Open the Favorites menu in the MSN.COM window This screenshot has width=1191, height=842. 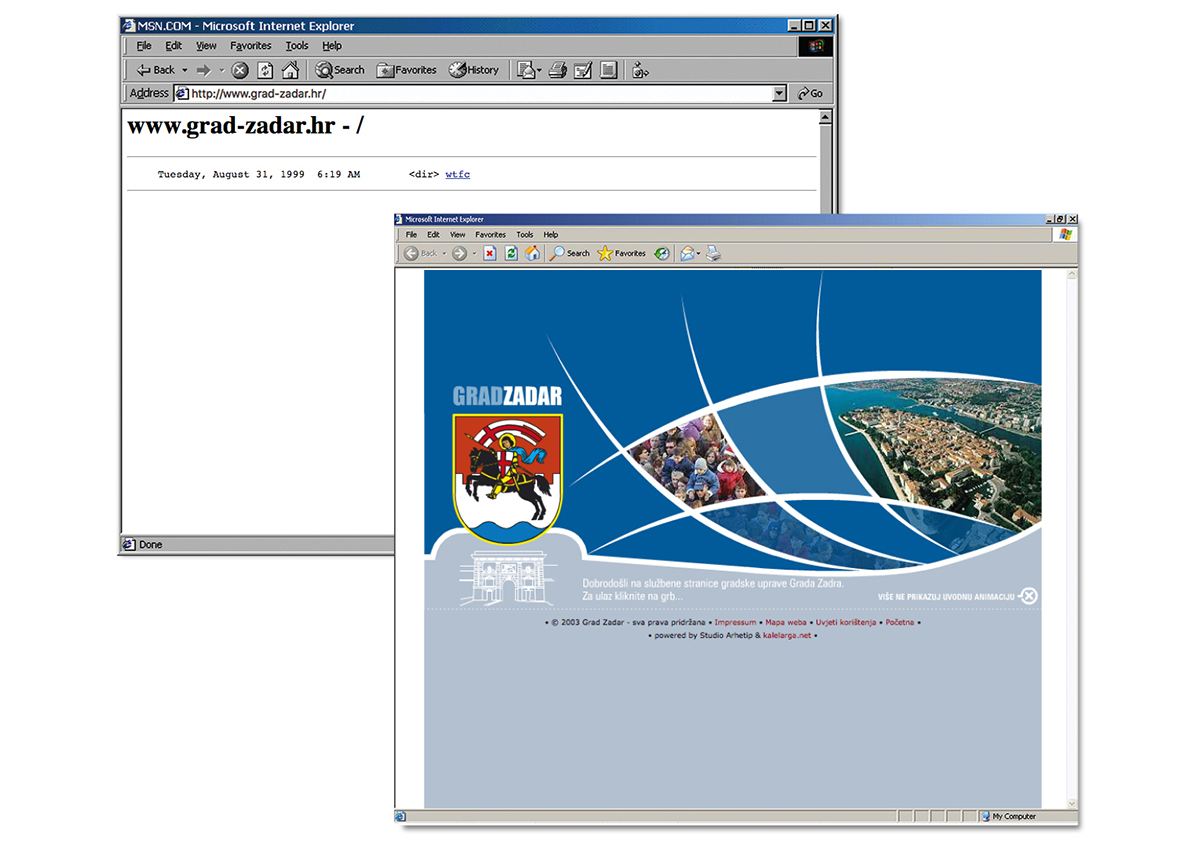[x=250, y=45]
